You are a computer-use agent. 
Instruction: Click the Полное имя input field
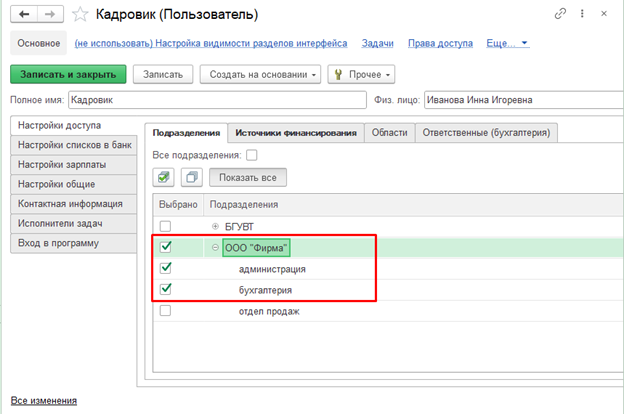click(x=217, y=100)
